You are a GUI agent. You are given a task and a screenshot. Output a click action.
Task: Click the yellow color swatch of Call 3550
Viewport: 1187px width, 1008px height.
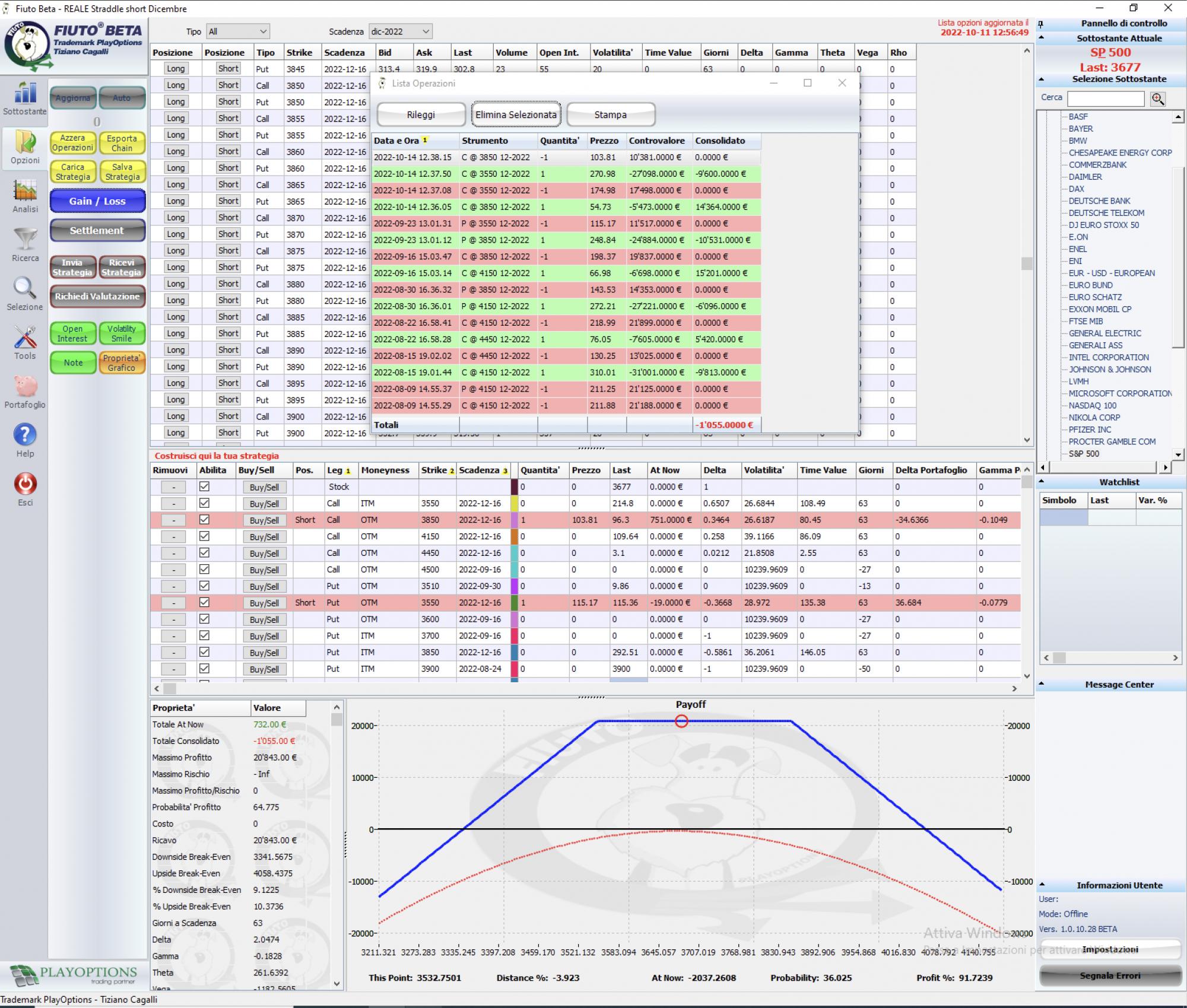(x=515, y=503)
